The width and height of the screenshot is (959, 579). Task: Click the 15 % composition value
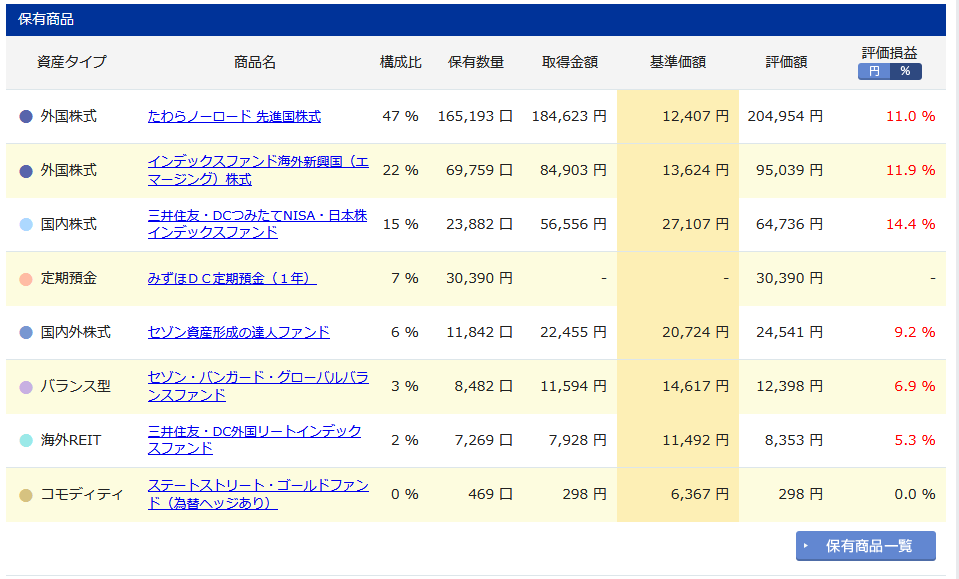pyautogui.click(x=401, y=224)
